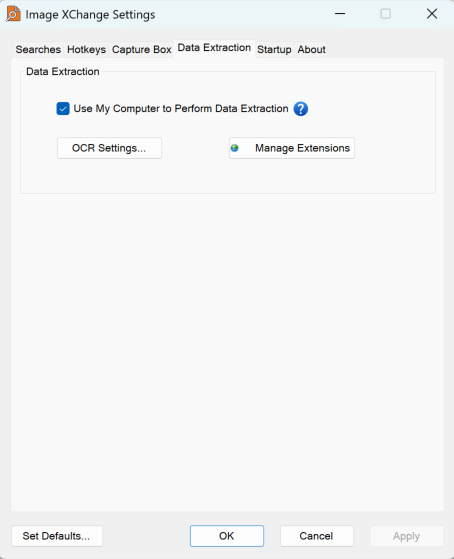Confirm settings with OK

[x=227, y=536]
